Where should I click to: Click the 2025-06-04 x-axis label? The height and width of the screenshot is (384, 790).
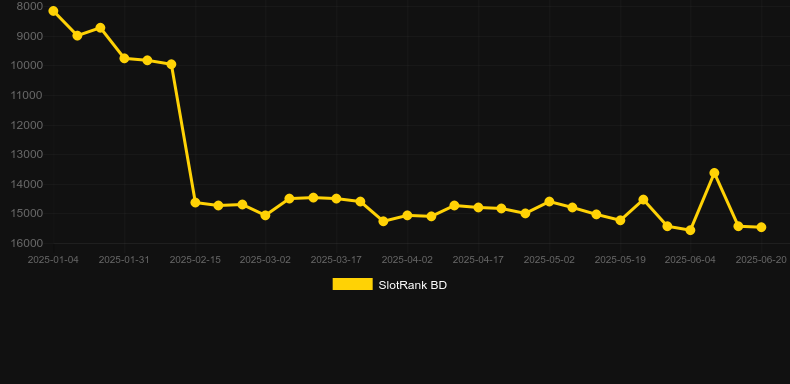coord(690,260)
